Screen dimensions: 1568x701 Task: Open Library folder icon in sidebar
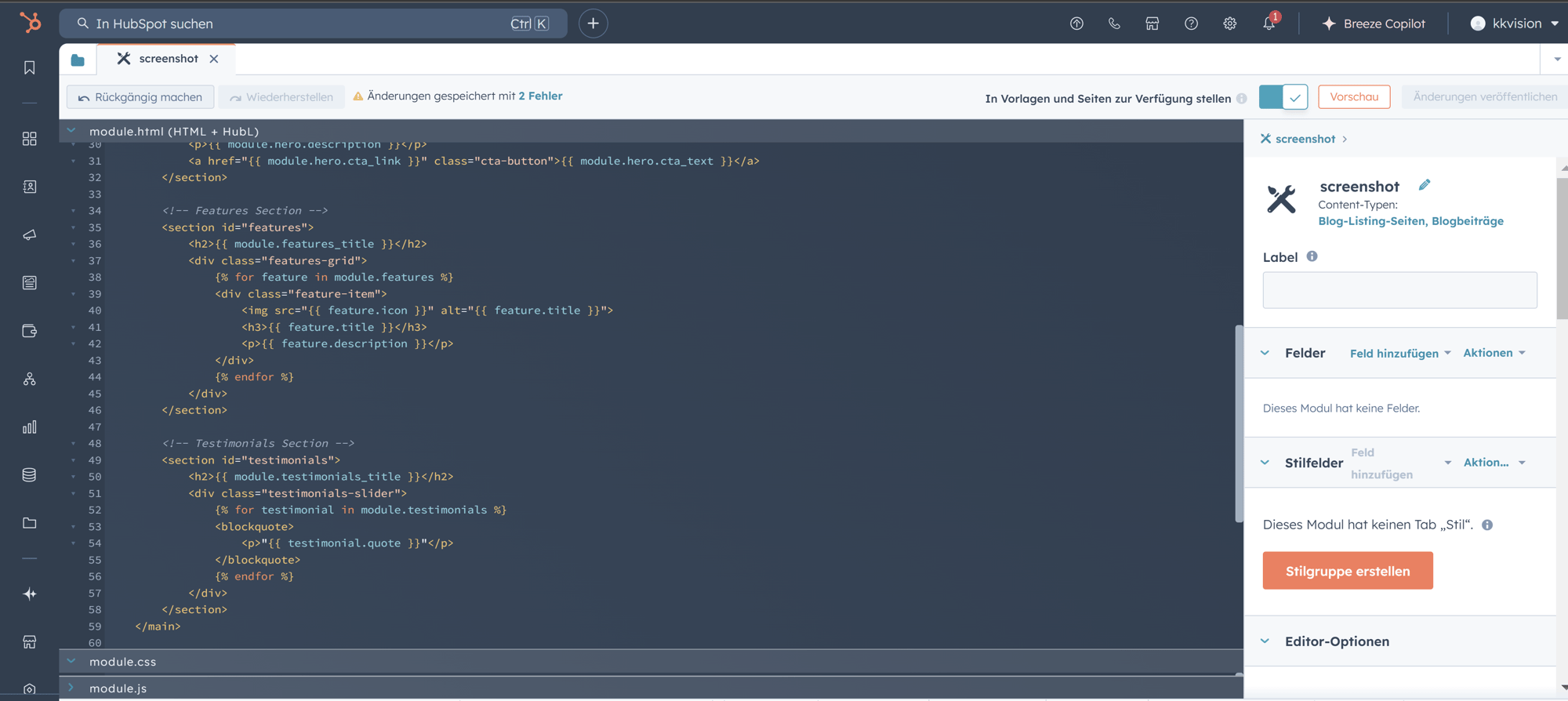pos(30,523)
